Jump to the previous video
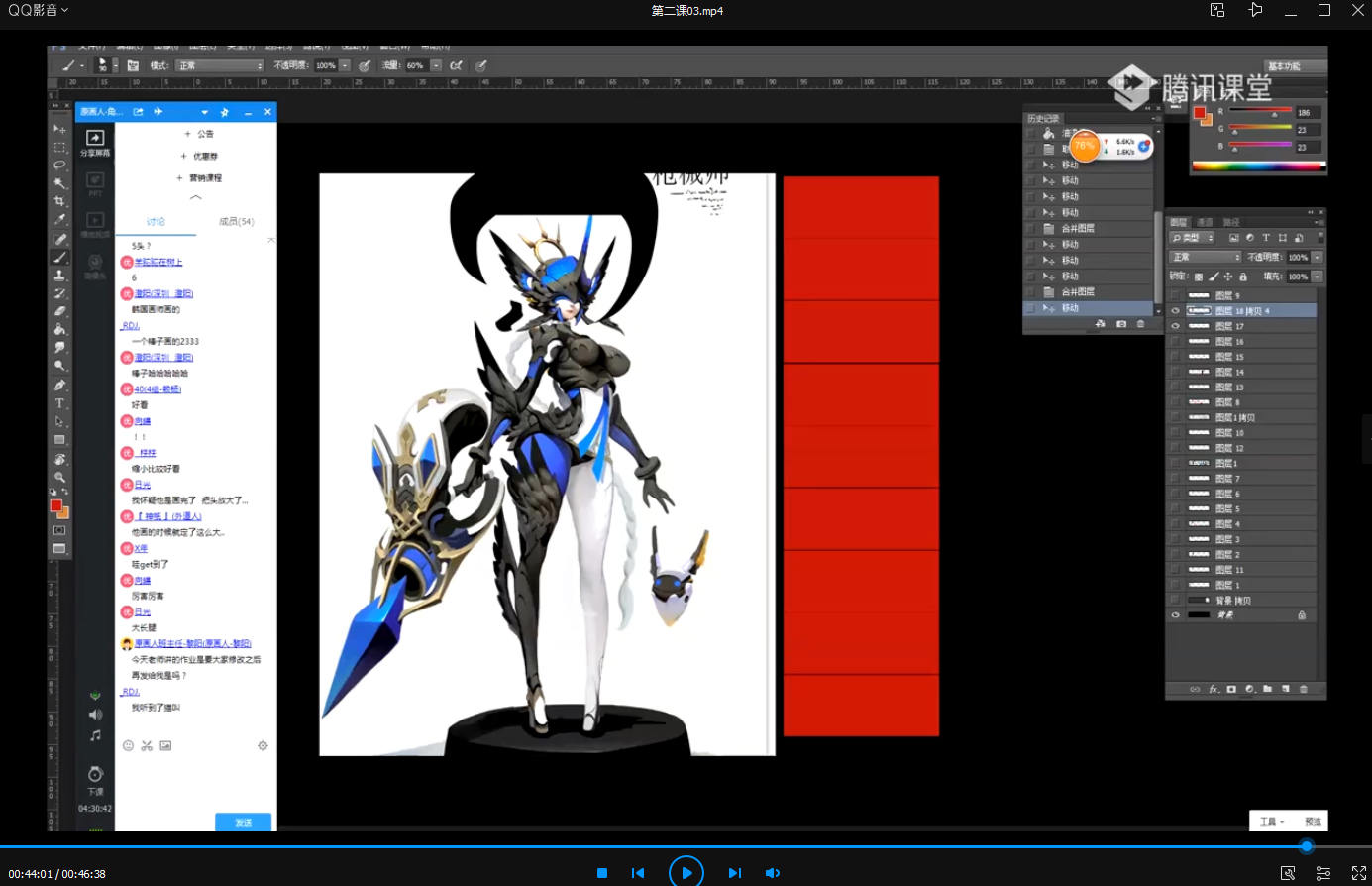This screenshot has height=886, width=1372. point(638,873)
